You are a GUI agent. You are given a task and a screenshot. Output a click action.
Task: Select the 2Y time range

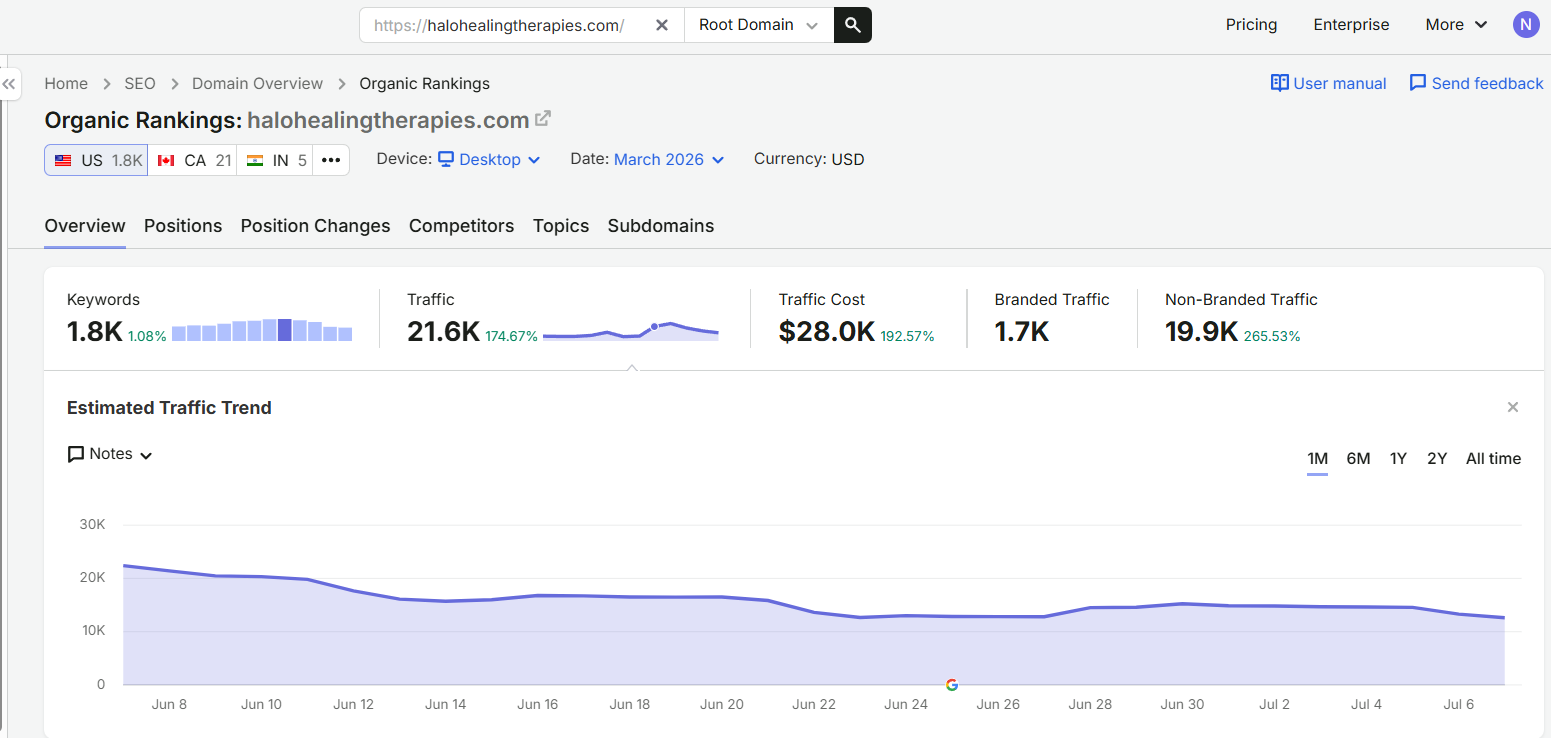[1437, 459]
